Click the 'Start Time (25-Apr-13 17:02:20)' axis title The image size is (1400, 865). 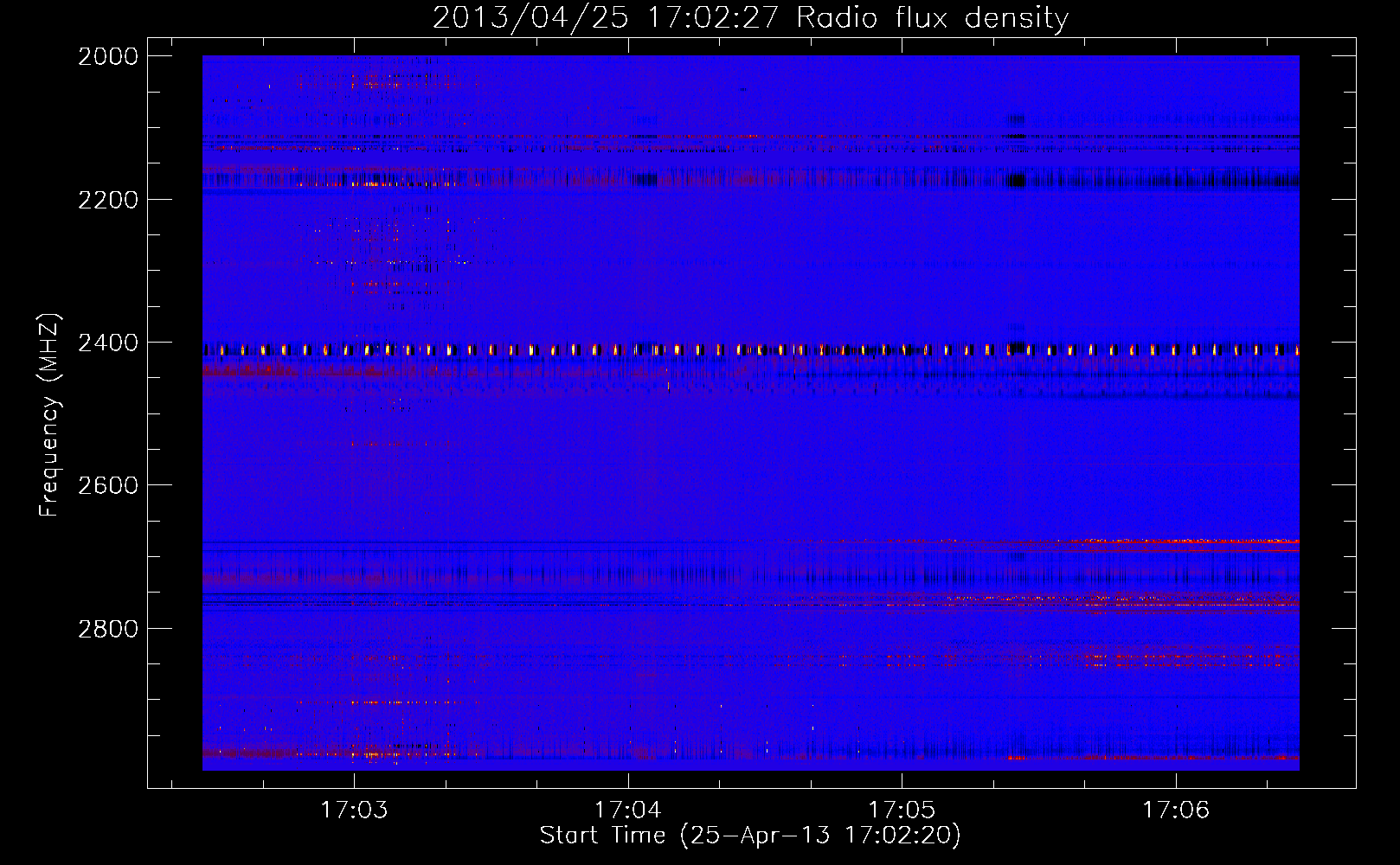pos(750,836)
